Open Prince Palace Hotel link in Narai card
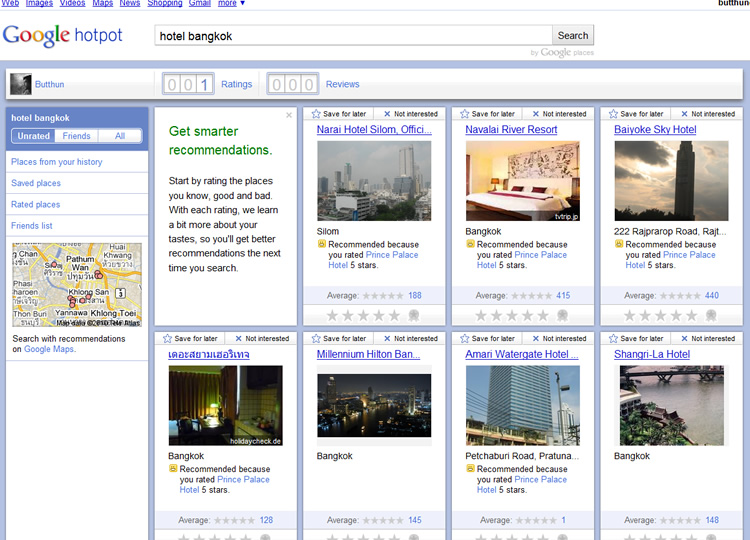The height and width of the screenshot is (540, 750). (373, 260)
